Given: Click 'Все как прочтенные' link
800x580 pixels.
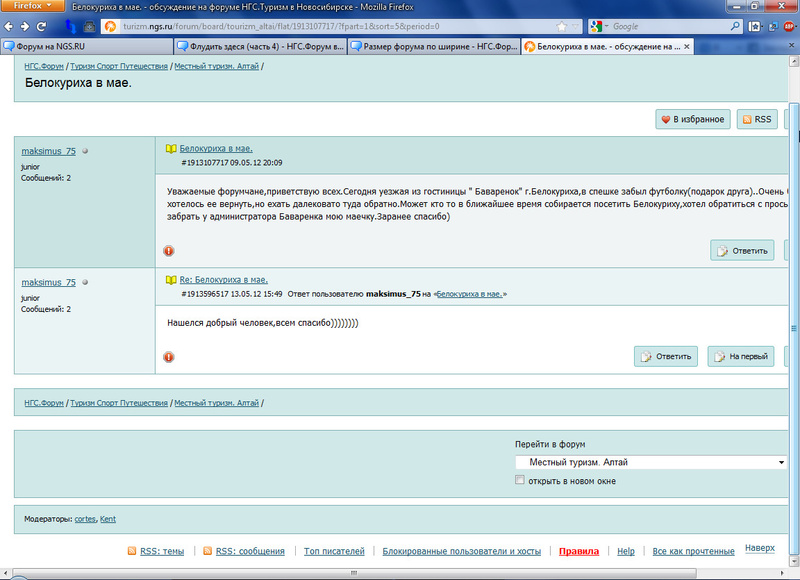Looking at the screenshot, I should pos(693,551).
